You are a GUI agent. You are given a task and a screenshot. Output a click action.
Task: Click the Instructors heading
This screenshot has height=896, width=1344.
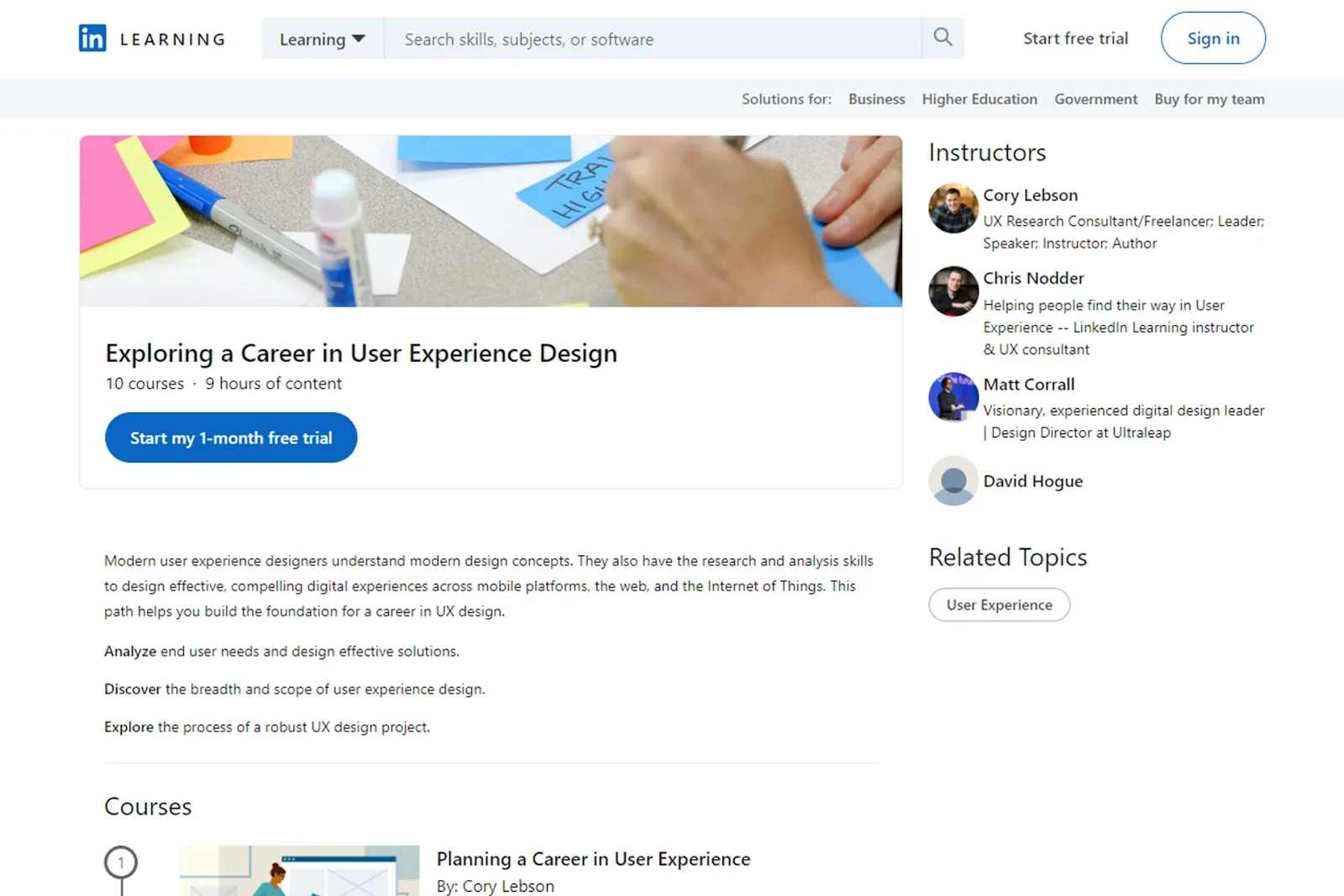(987, 153)
